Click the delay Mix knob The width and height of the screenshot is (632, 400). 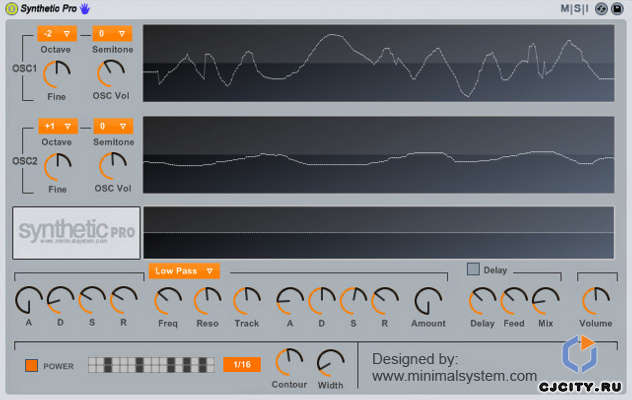(x=546, y=301)
